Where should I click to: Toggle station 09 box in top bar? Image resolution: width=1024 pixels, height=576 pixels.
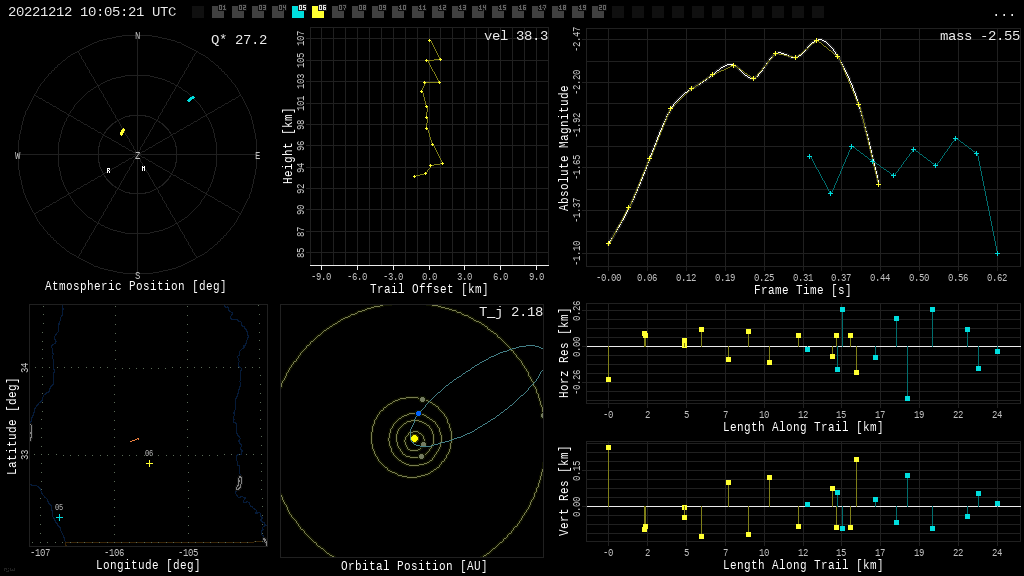(377, 12)
